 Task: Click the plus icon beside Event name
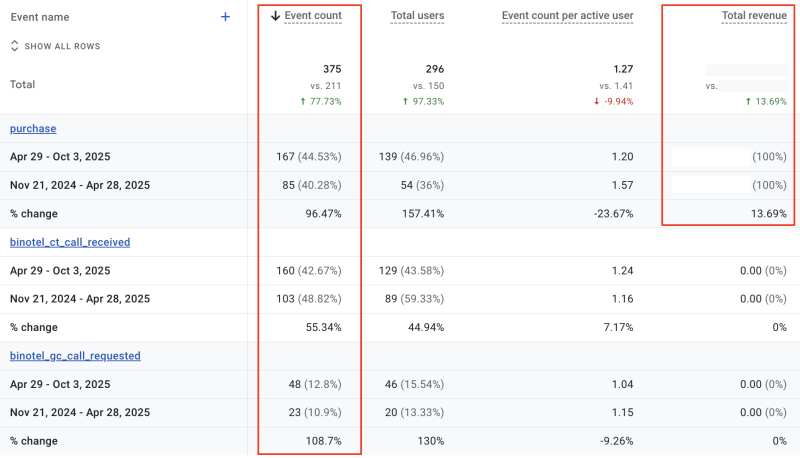pos(225,17)
